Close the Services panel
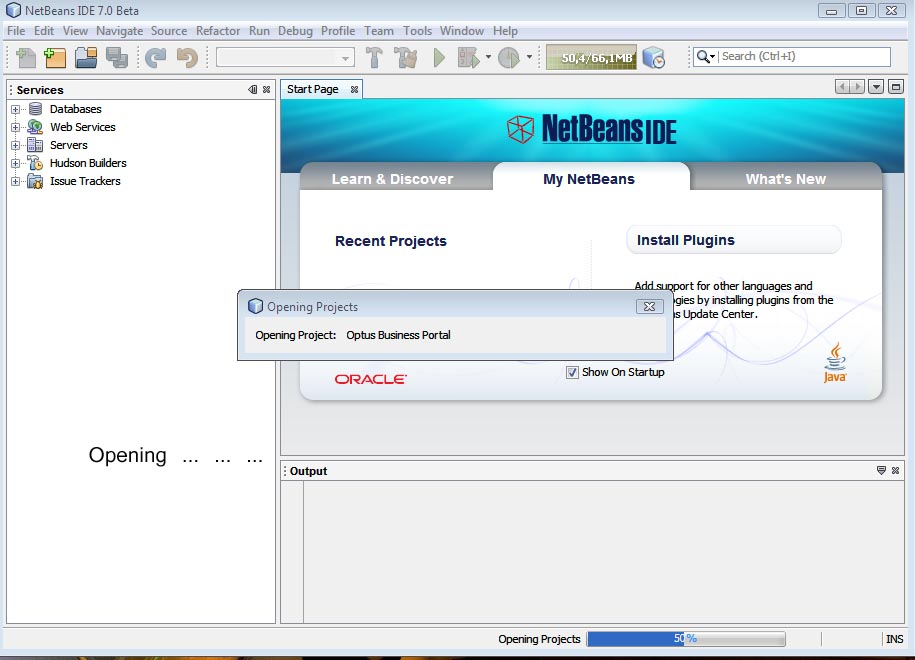The width and height of the screenshot is (915, 660). [x=267, y=89]
